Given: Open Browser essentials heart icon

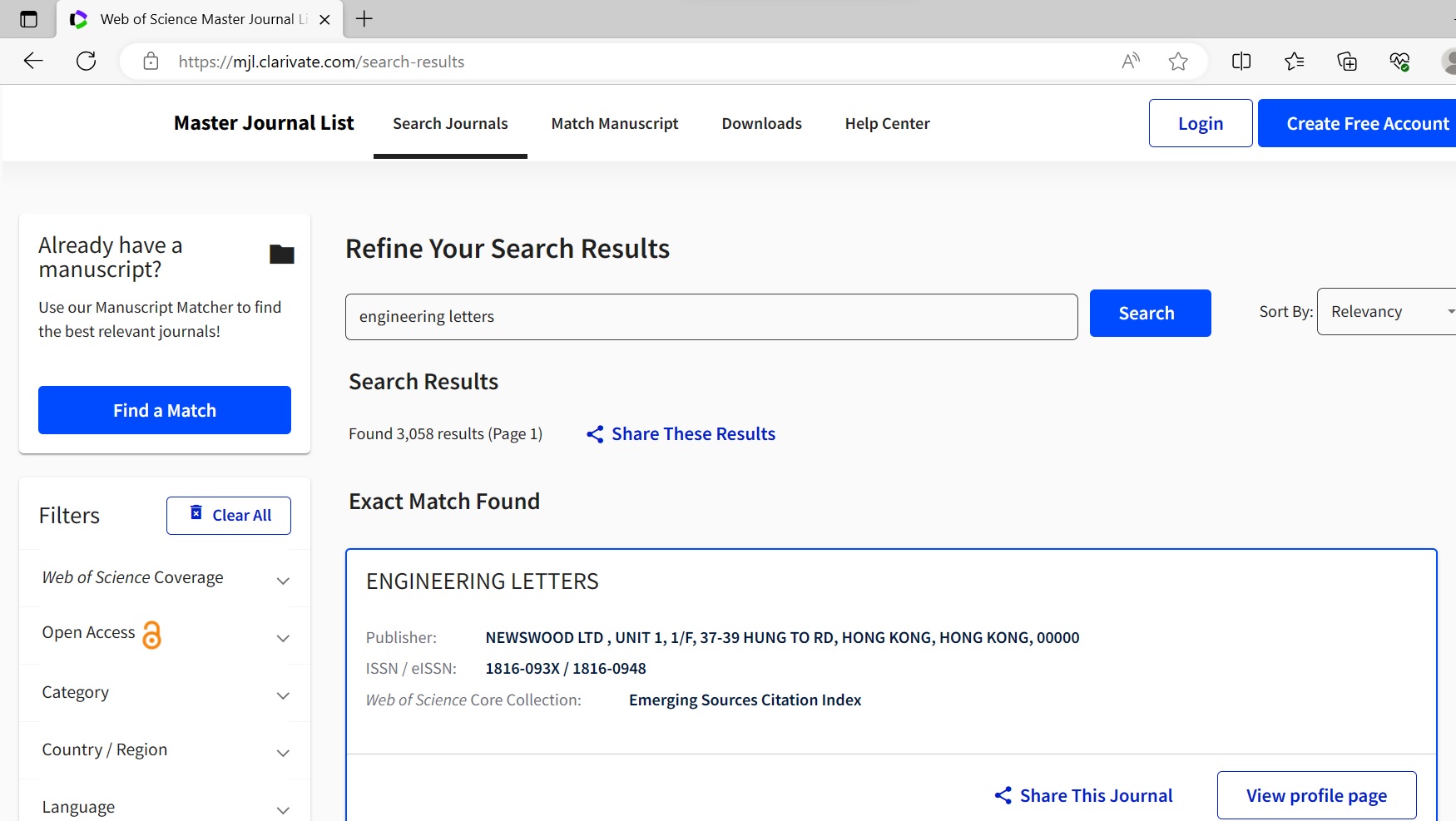Looking at the screenshot, I should 1399,61.
